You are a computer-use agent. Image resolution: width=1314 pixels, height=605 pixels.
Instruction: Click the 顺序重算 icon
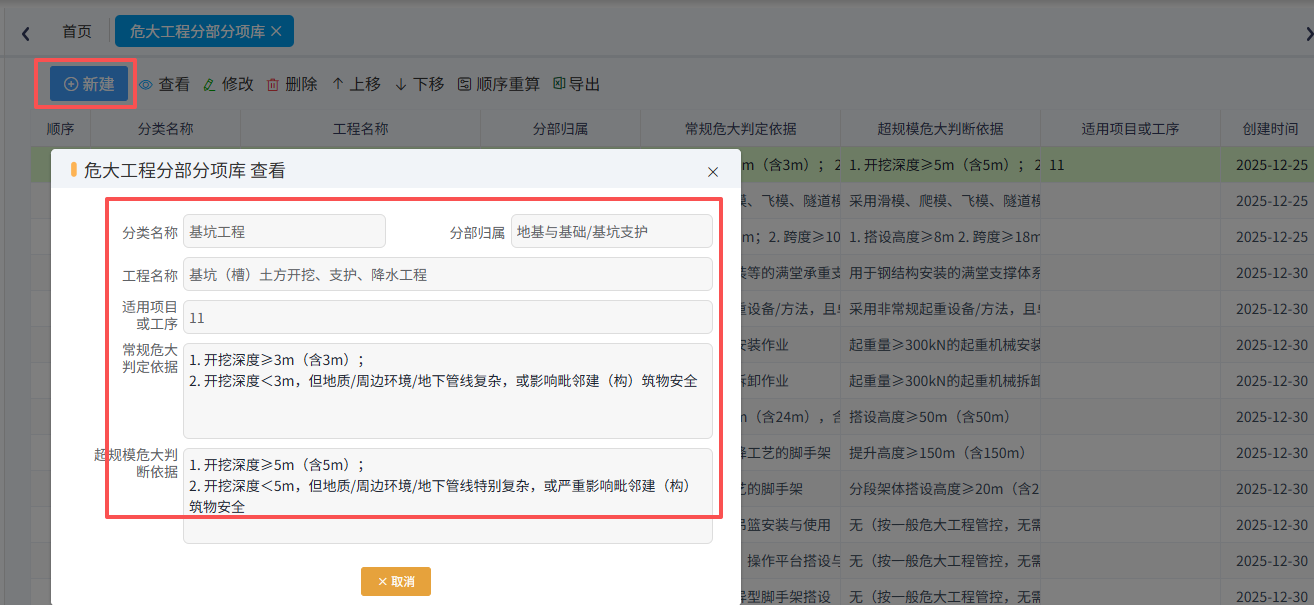point(465,85)
